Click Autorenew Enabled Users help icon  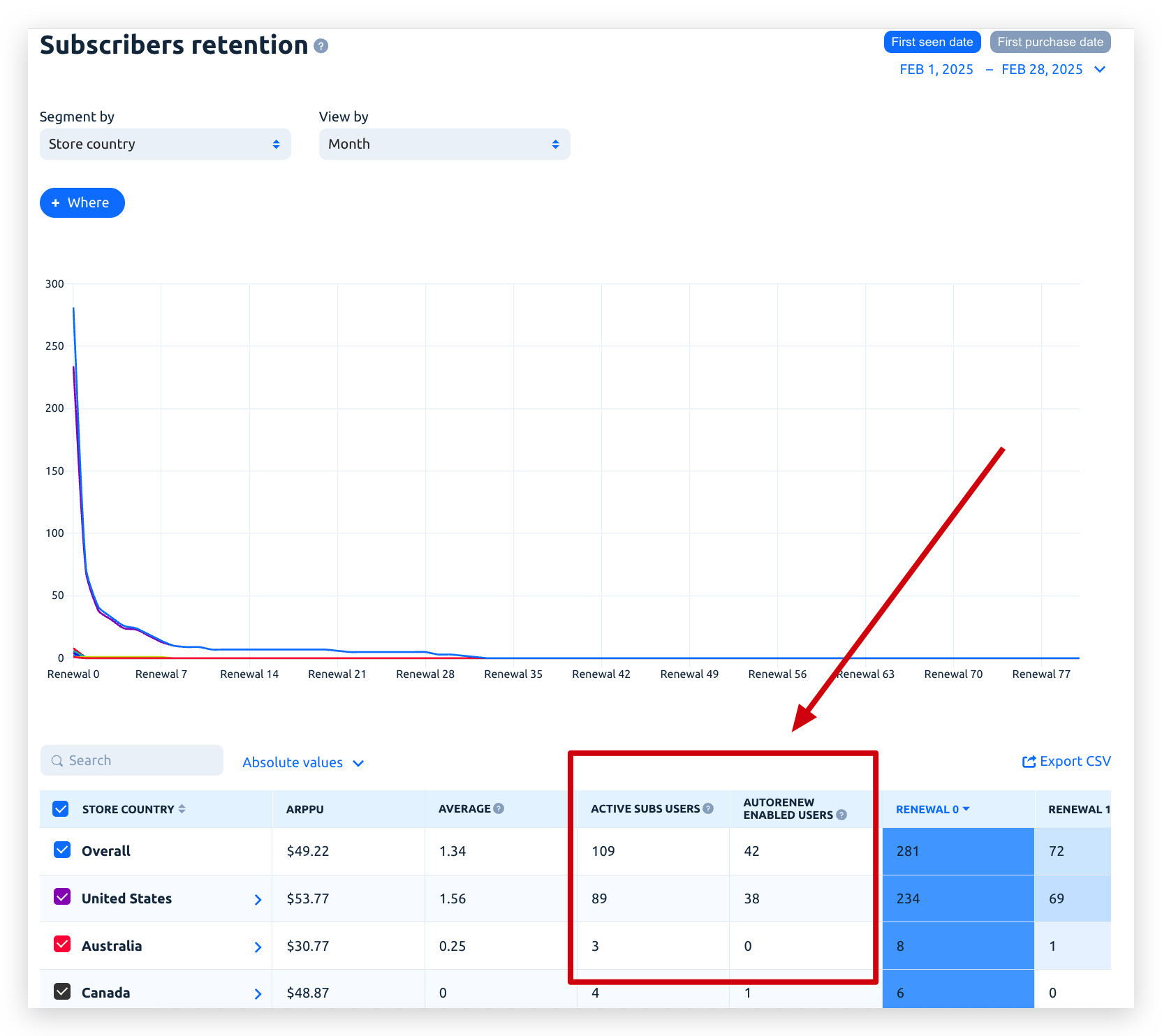click(841, 815)
